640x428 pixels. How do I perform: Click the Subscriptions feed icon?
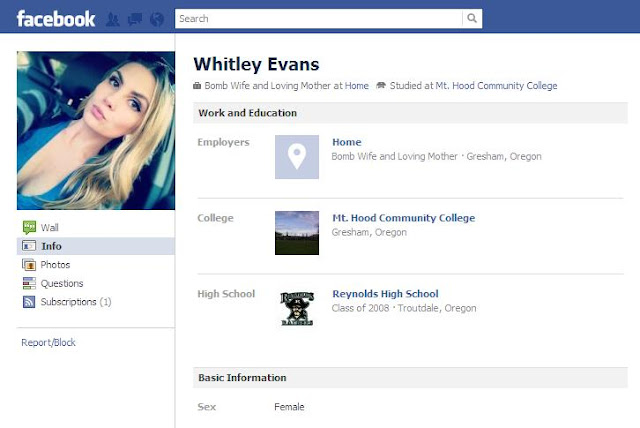click(29, 302)
